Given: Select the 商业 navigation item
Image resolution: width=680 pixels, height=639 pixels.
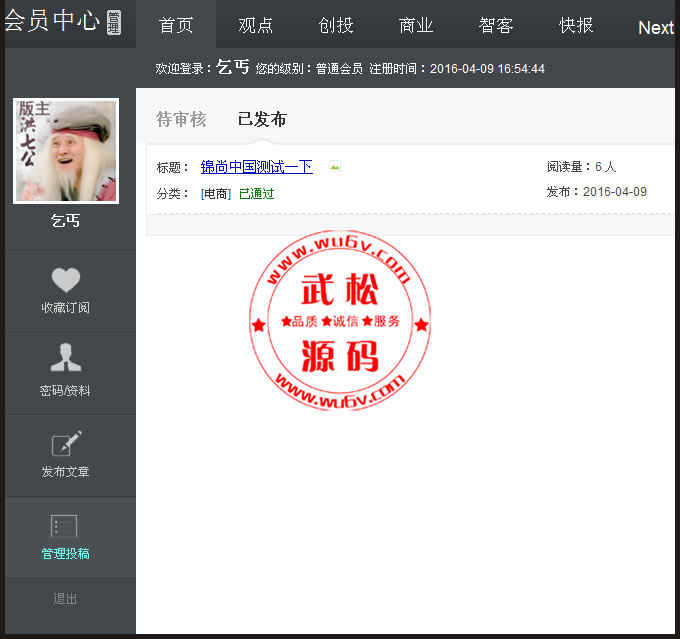Looking at the screenshot, I should point(416,25).
